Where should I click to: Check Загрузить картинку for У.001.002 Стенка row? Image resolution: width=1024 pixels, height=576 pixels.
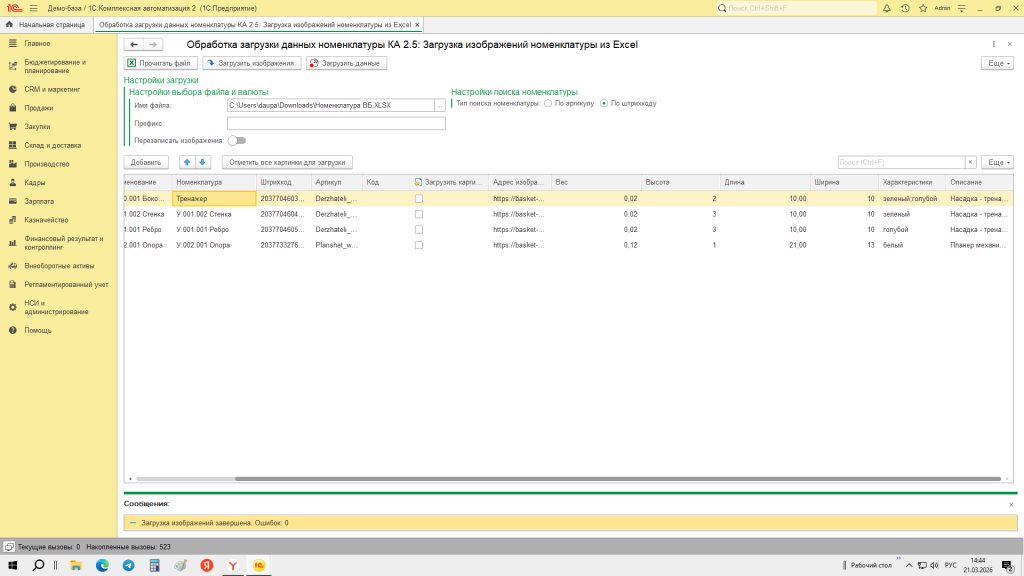click(419, 214)
